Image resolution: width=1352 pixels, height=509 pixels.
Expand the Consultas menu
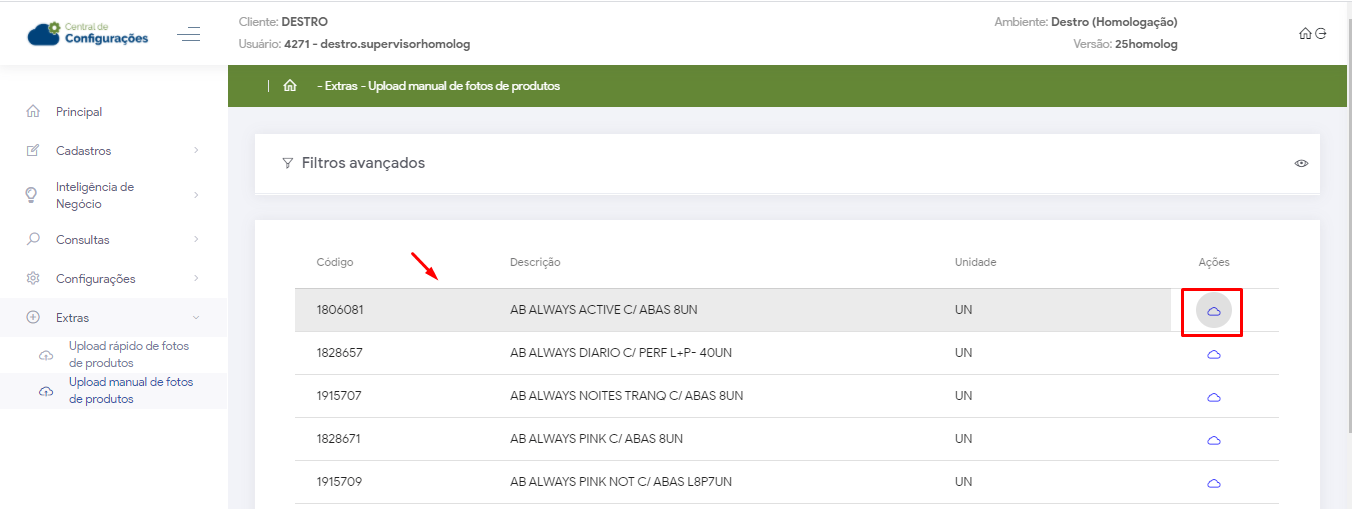click(112, 240)
